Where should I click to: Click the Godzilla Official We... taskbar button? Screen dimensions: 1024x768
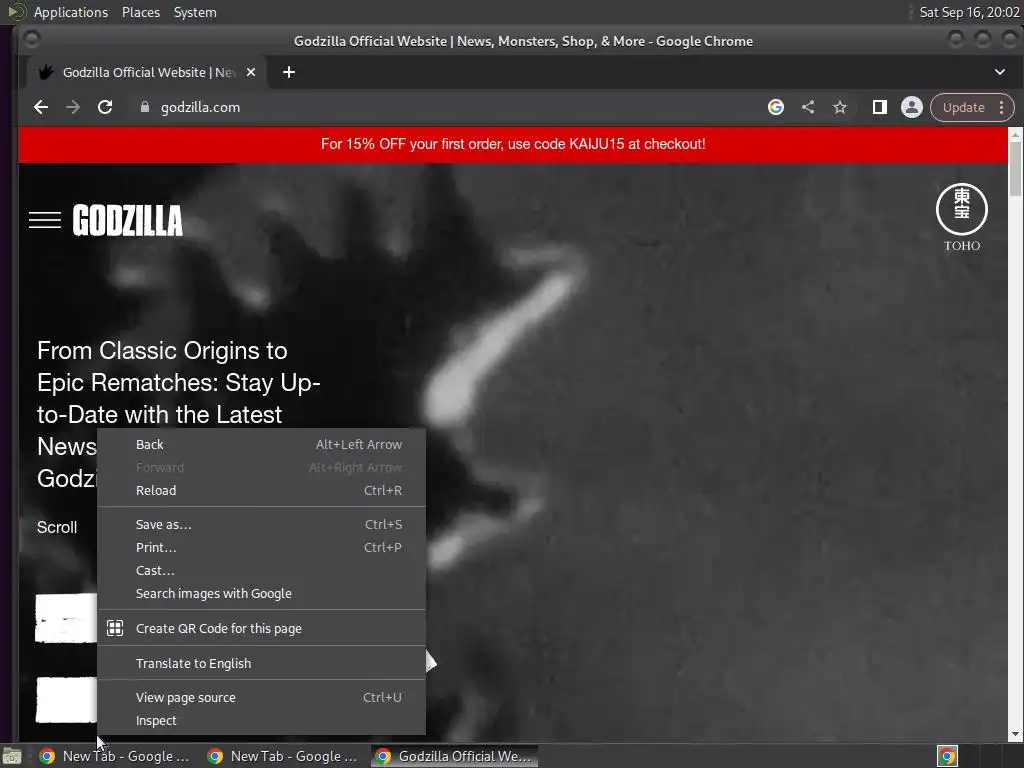pyautogui.click(x=455, y=756)
